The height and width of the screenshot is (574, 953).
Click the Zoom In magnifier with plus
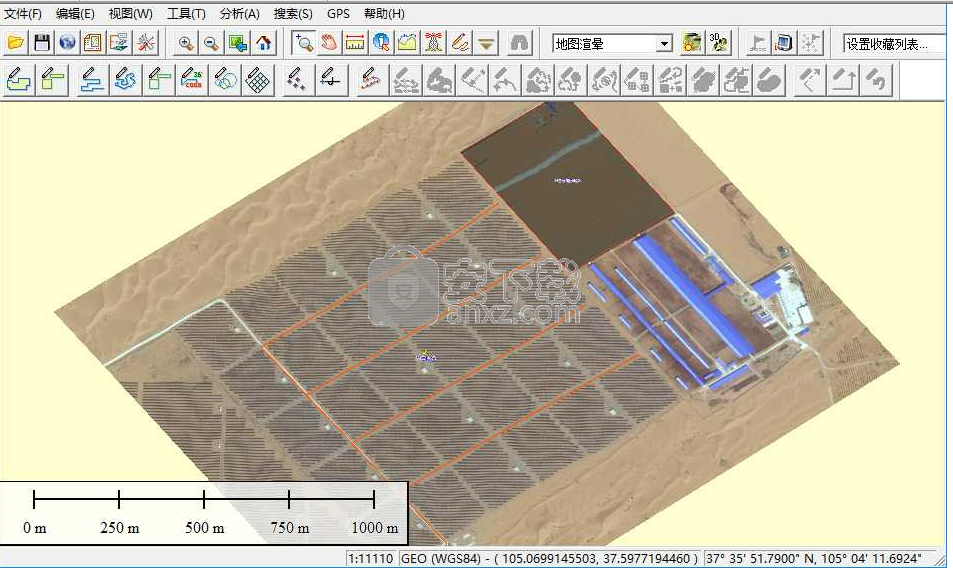pyautogui.click(x=186, y=43)
